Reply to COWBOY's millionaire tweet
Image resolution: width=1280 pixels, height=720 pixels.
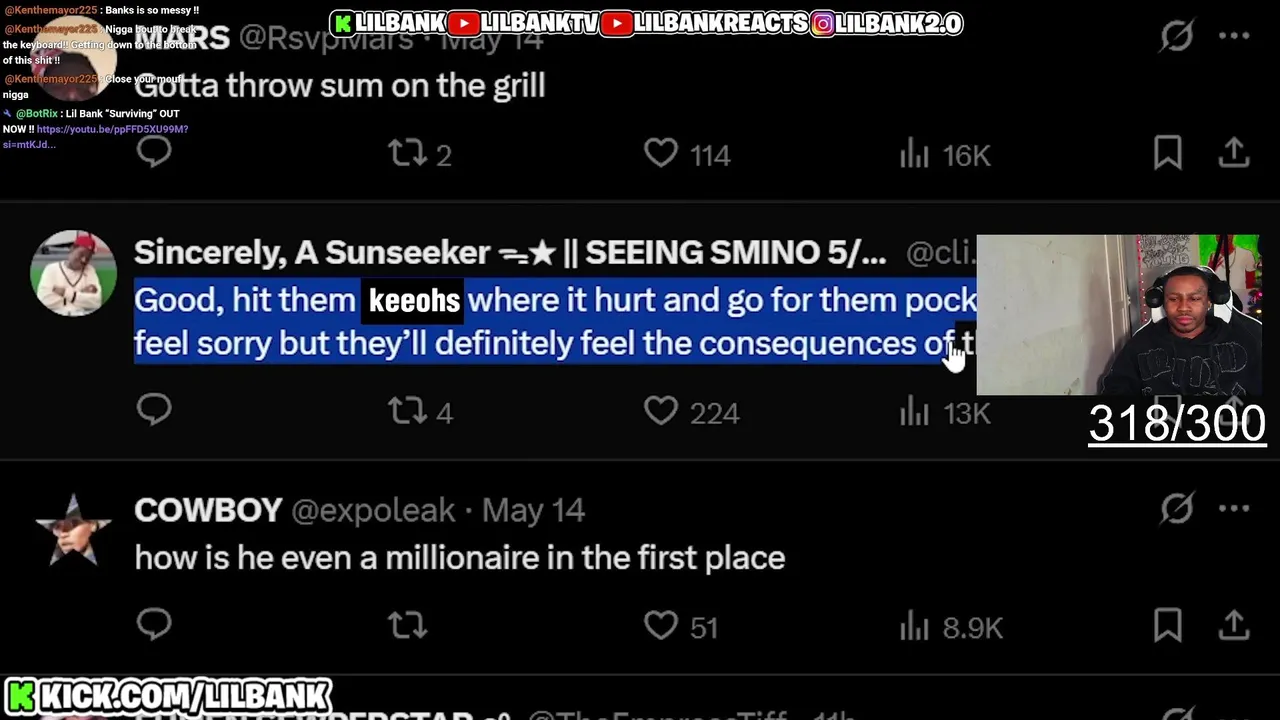tap(154, 625)
